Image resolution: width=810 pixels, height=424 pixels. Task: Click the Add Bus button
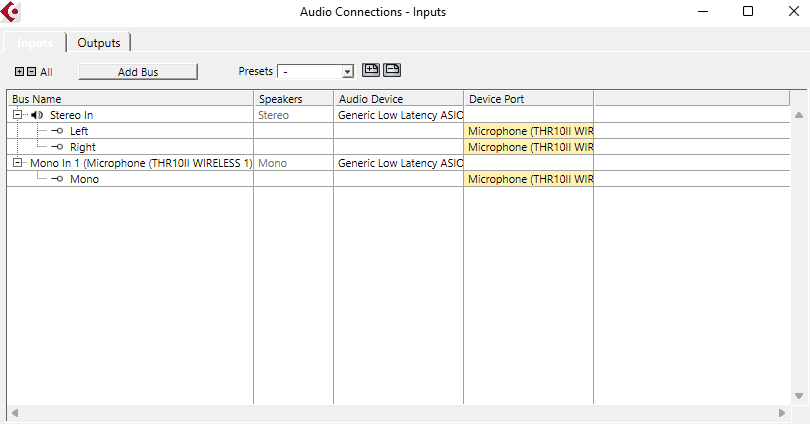point(138,72)
